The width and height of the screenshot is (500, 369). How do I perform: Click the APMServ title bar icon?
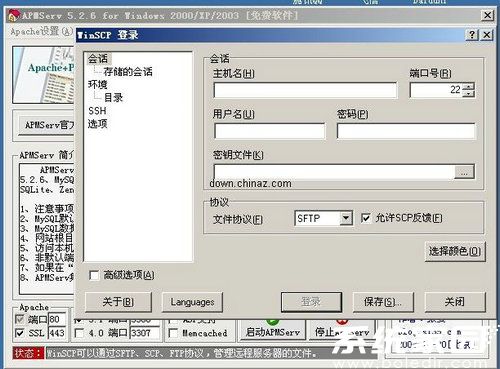(x=13, y=15)
